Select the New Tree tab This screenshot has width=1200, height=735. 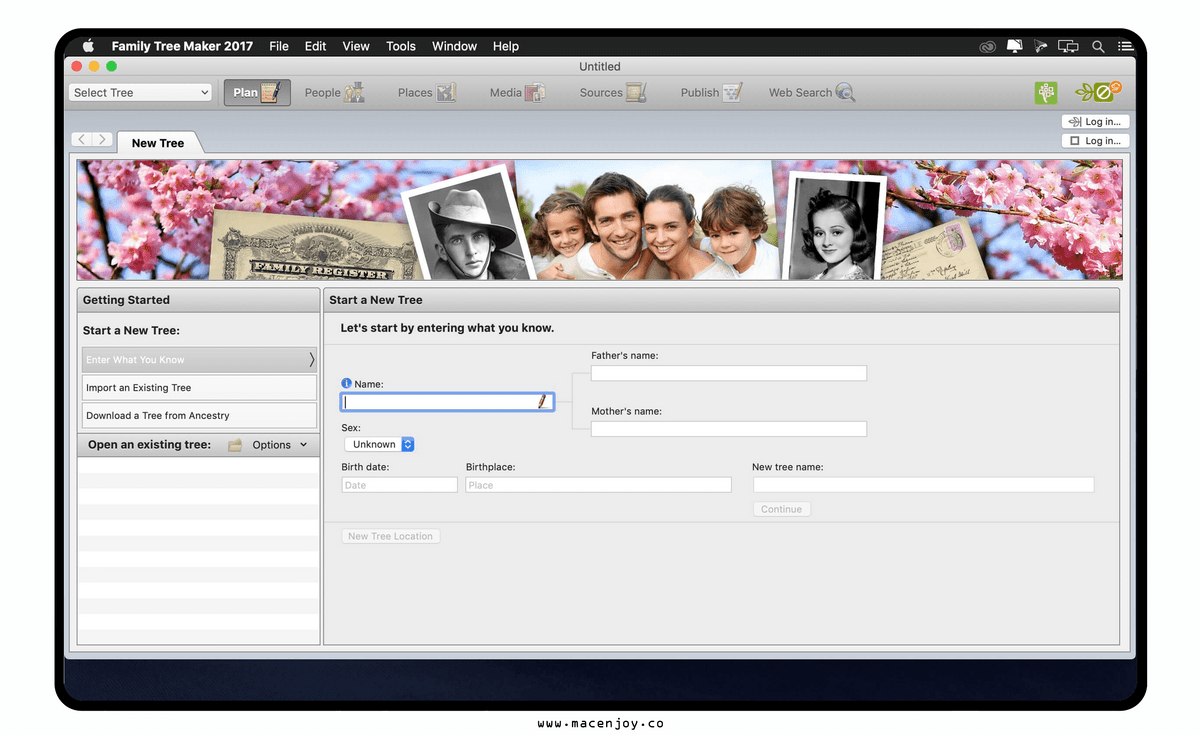(158, 143)
